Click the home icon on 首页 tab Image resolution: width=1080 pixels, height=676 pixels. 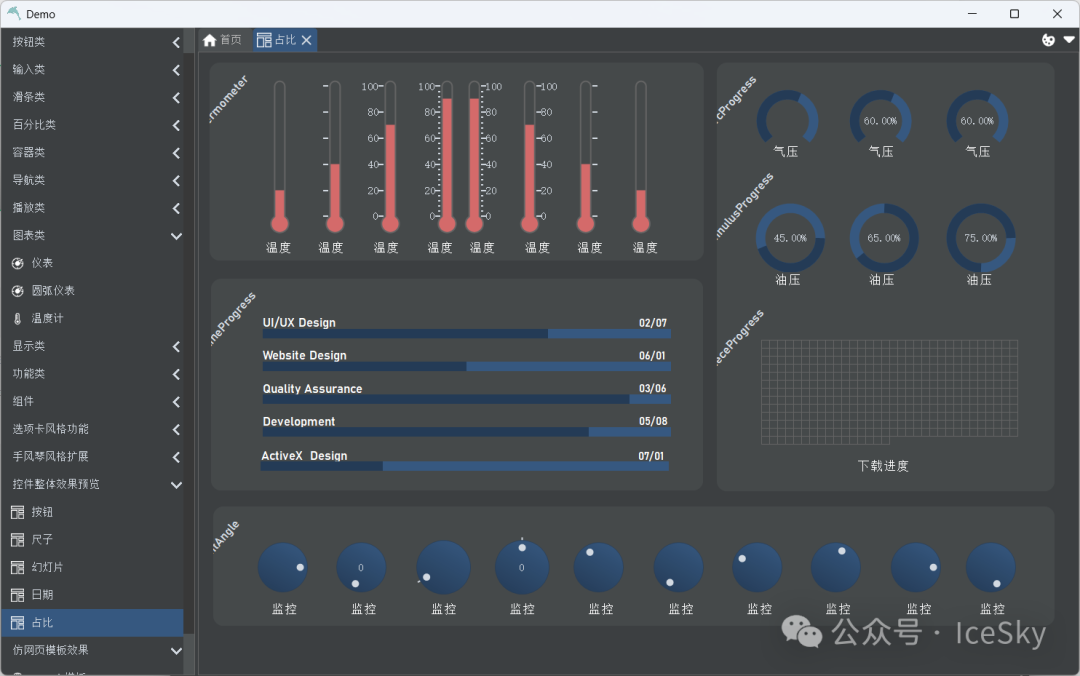tap(209, 40)
